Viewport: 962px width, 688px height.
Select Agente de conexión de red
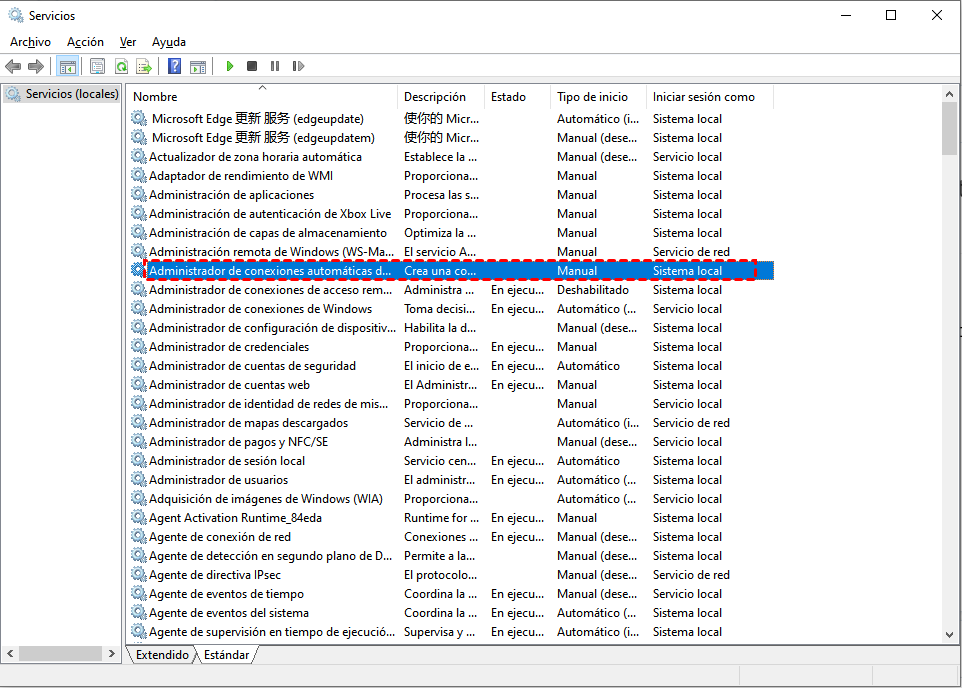(x=452, y=536)
